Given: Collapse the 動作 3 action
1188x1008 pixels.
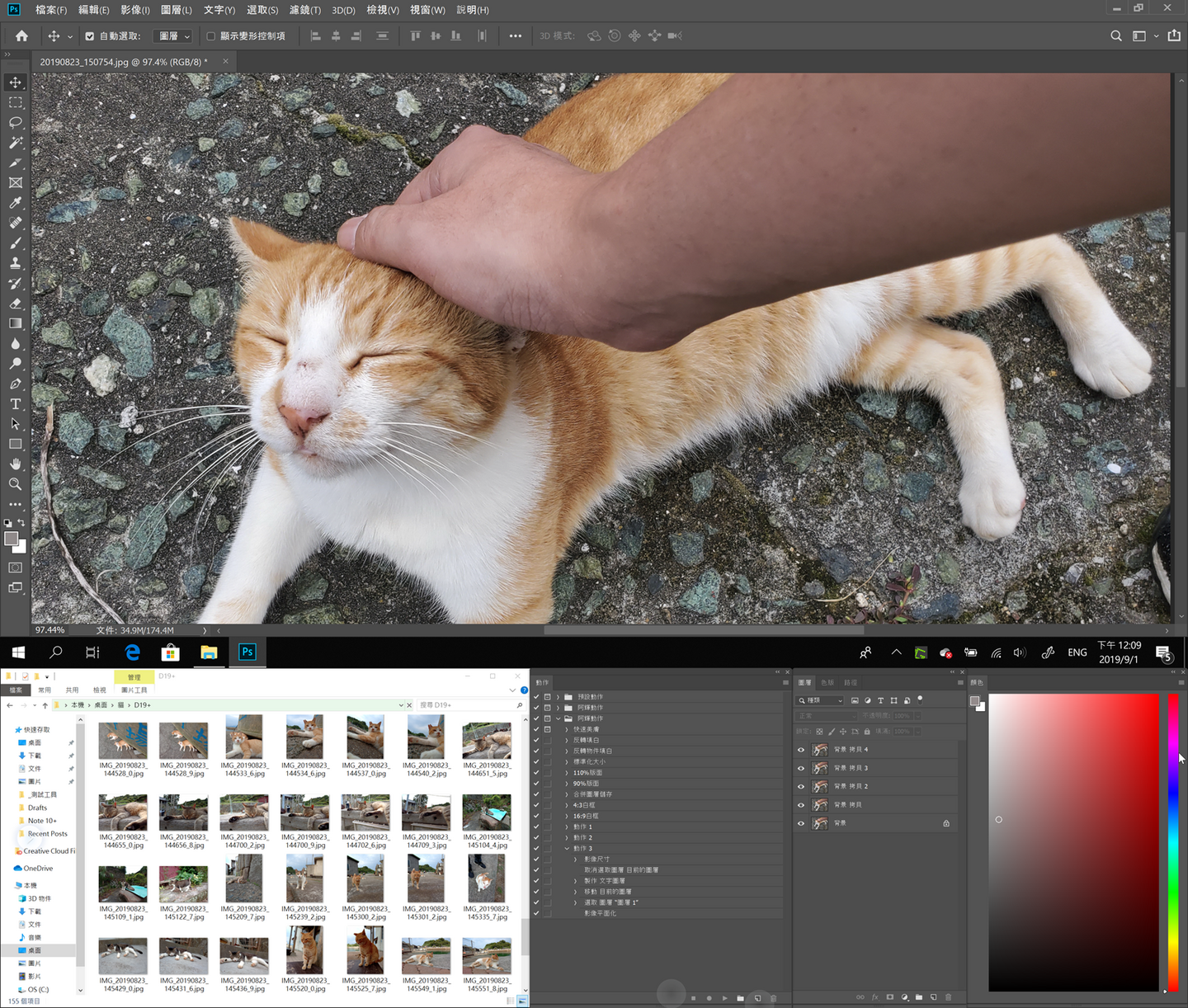Looking at the screenshot, I should tap(567, 848).
